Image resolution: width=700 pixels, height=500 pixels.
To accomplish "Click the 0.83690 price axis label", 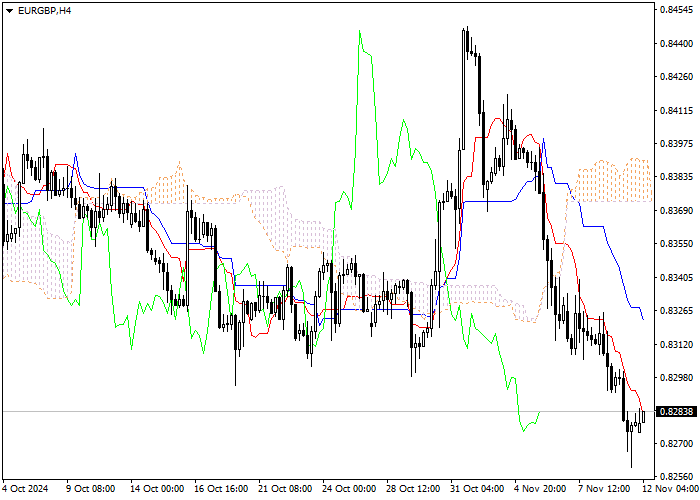I will 676,210.
